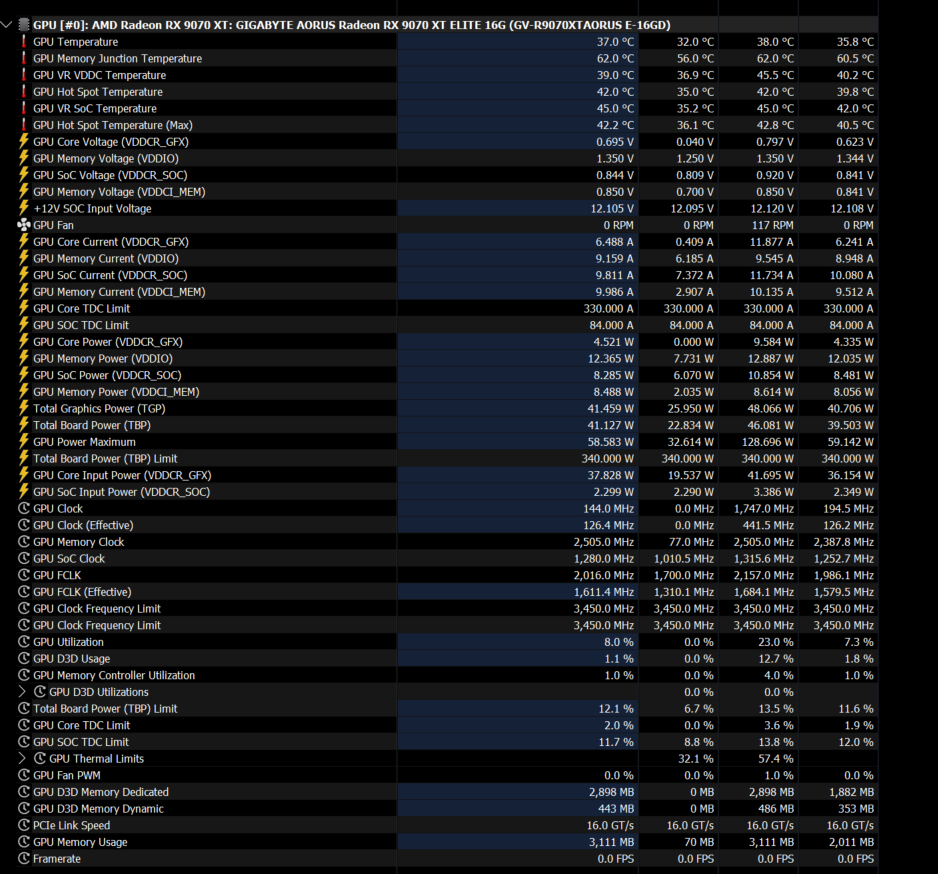Click the 0.040 V minimum GPU Core Voltage value

click(x=695, y=142)
